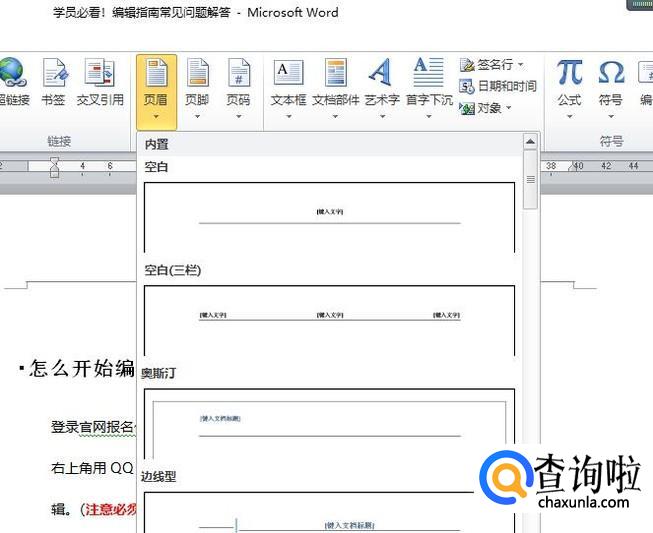Viewport: 653px width, 533px height.
Task: Choose the 边线型 header template
Action: coord(329,513)
